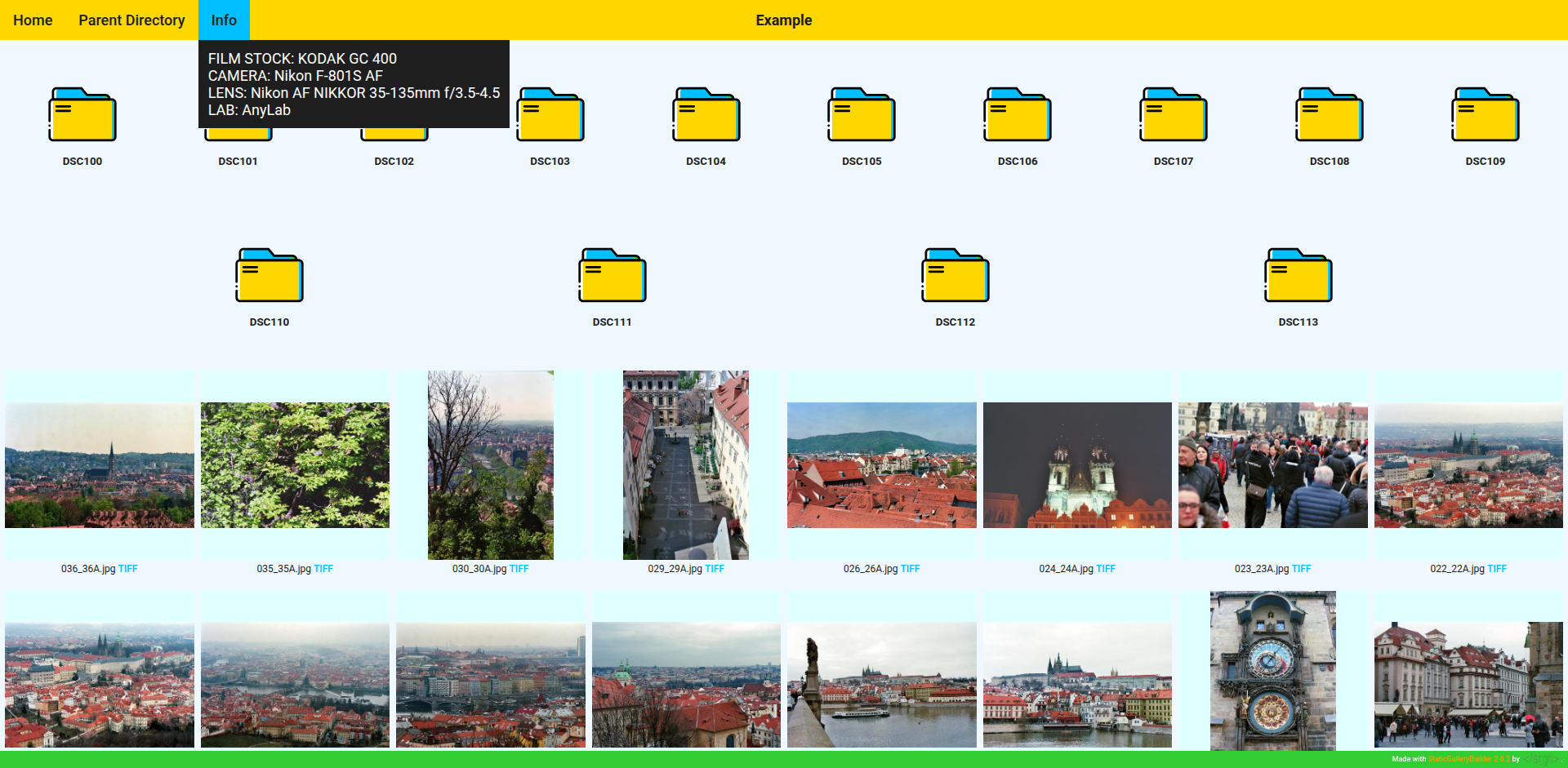Go to Parent Directory
The image size is (1568, 768).
pyautogui.click(x=131, y=20)
